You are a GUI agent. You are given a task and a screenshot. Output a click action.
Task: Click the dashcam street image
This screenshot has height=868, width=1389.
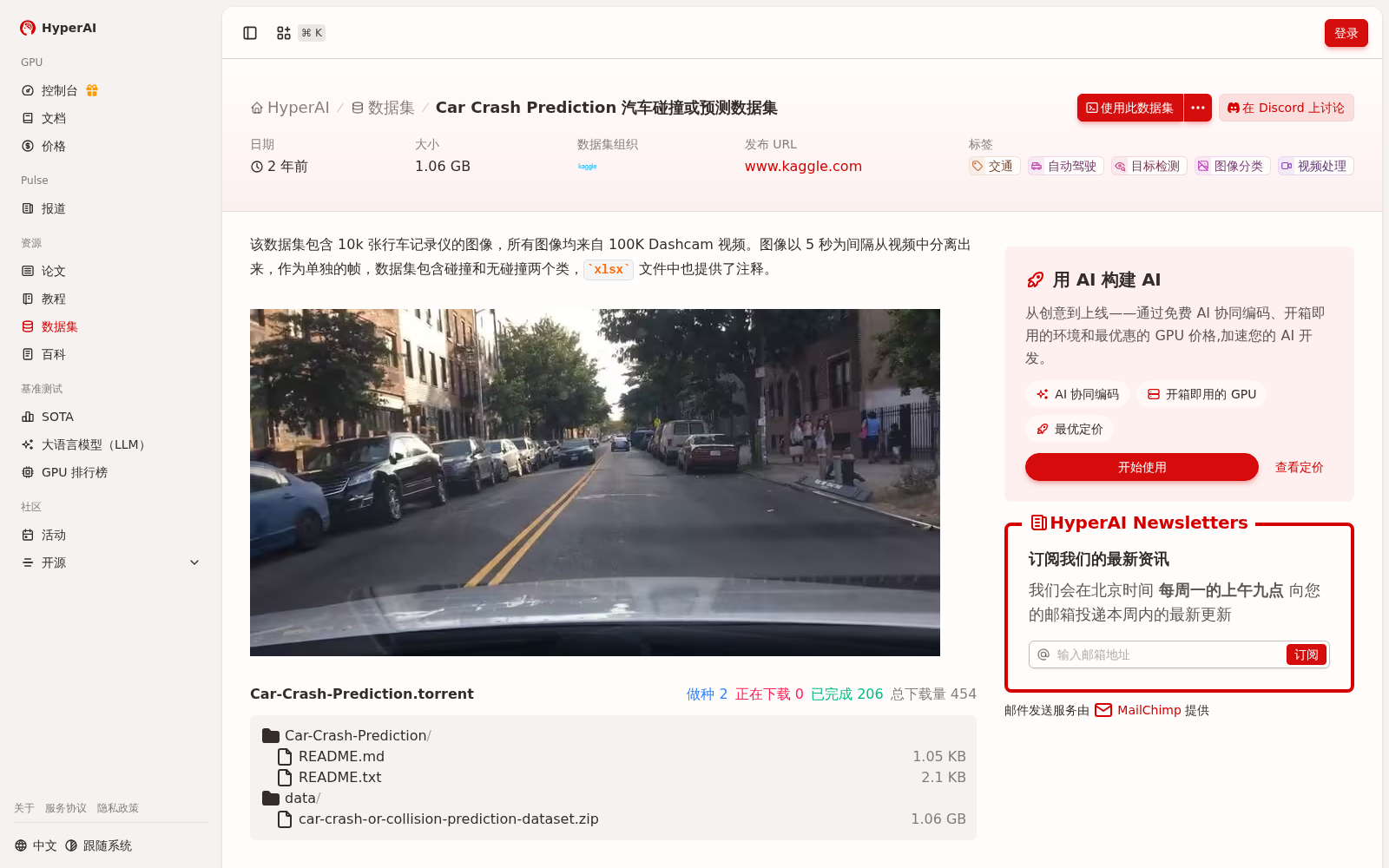[x=595, y=483]
